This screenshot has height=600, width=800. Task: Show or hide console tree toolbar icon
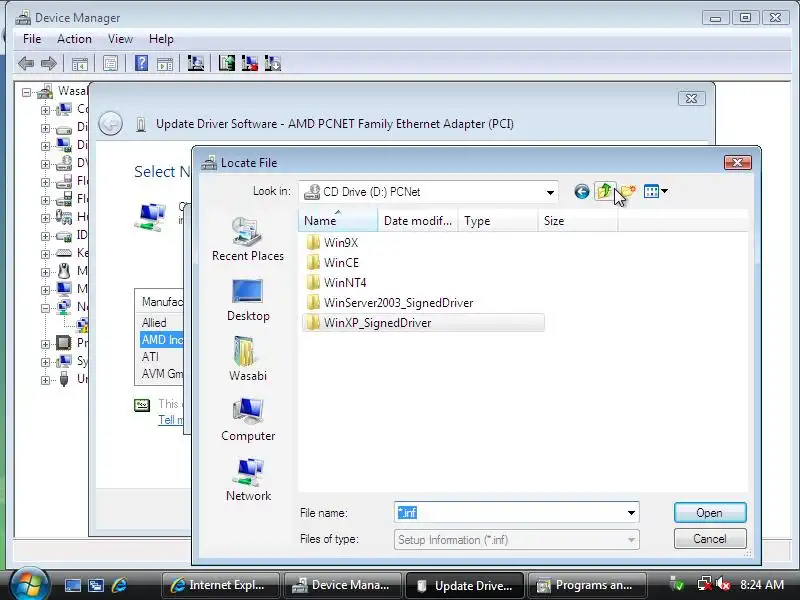(x=80, y=64)
